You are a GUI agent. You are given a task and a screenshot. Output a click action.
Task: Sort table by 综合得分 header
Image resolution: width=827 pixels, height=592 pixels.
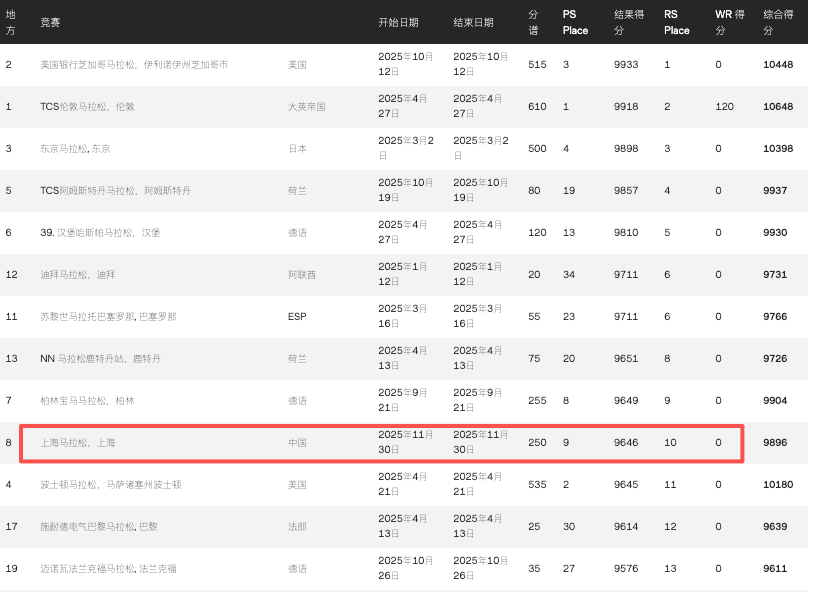click(781, 22)
